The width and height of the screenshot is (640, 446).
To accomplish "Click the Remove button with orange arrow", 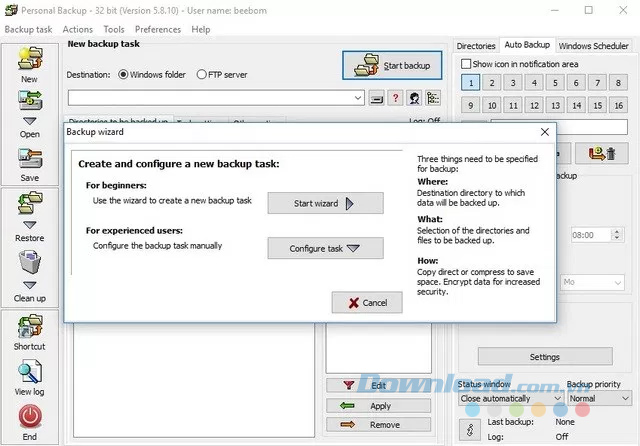I will click(378, 425).
